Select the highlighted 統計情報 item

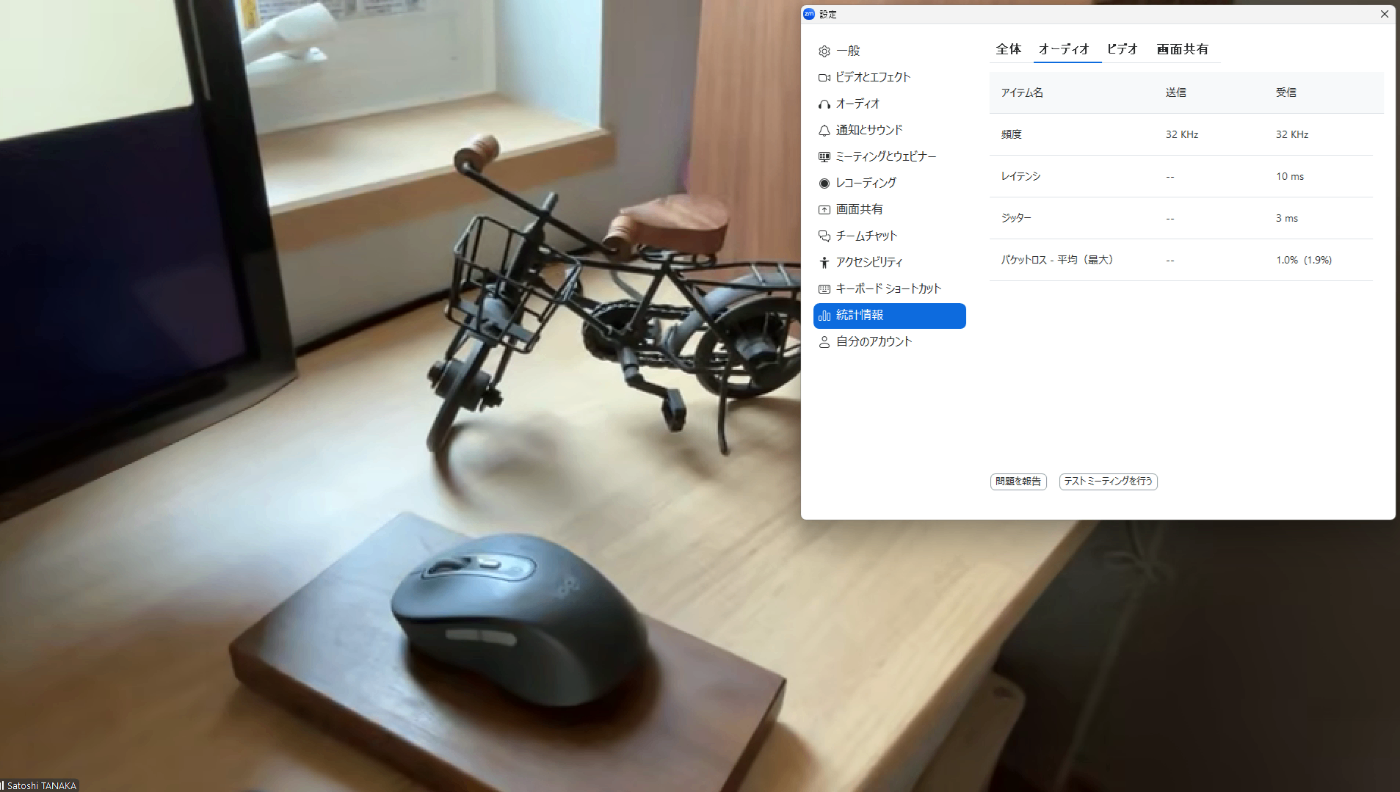pos(889,316)
